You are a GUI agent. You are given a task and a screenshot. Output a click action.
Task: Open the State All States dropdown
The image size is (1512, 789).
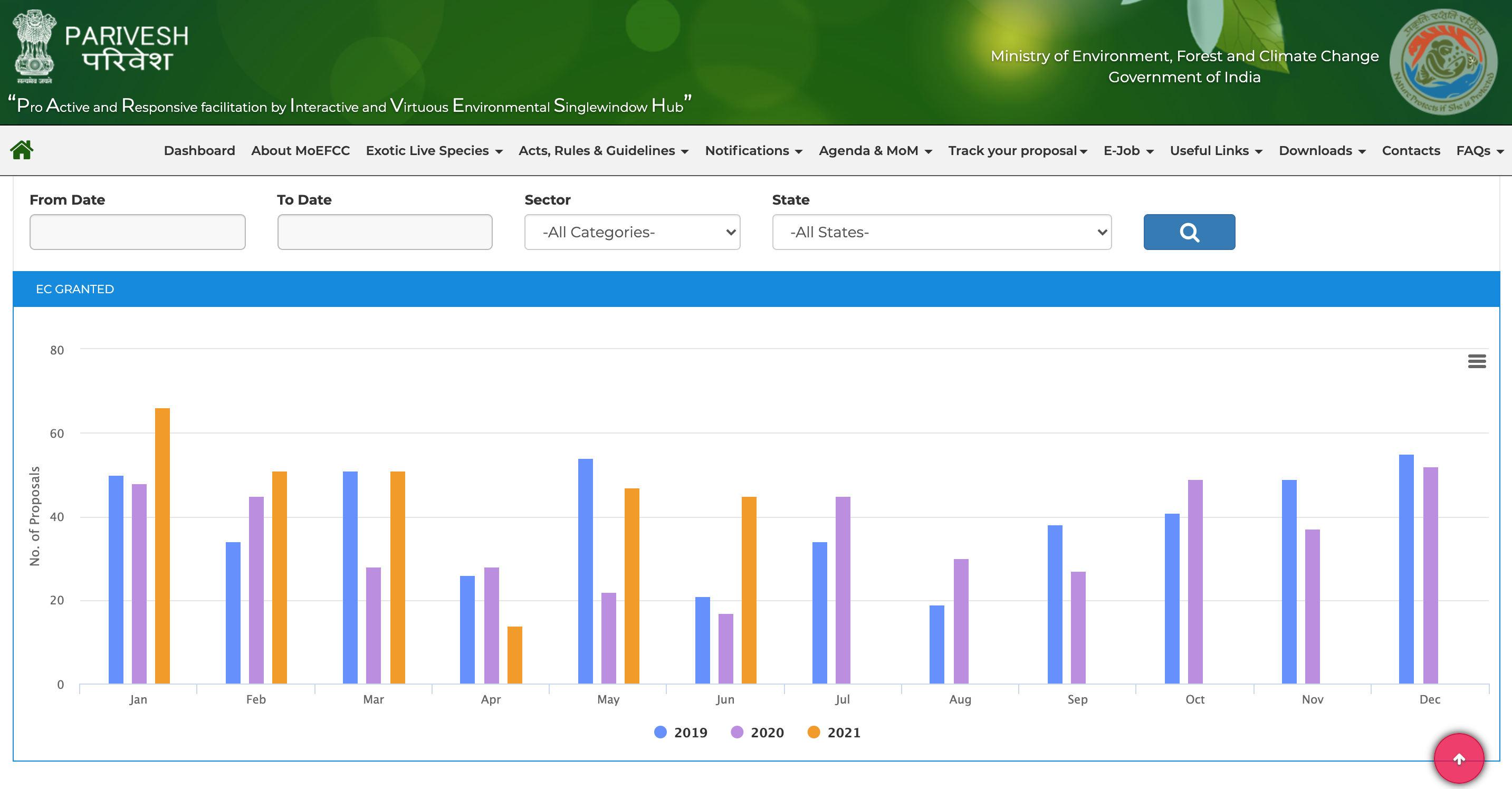(942, 232)
